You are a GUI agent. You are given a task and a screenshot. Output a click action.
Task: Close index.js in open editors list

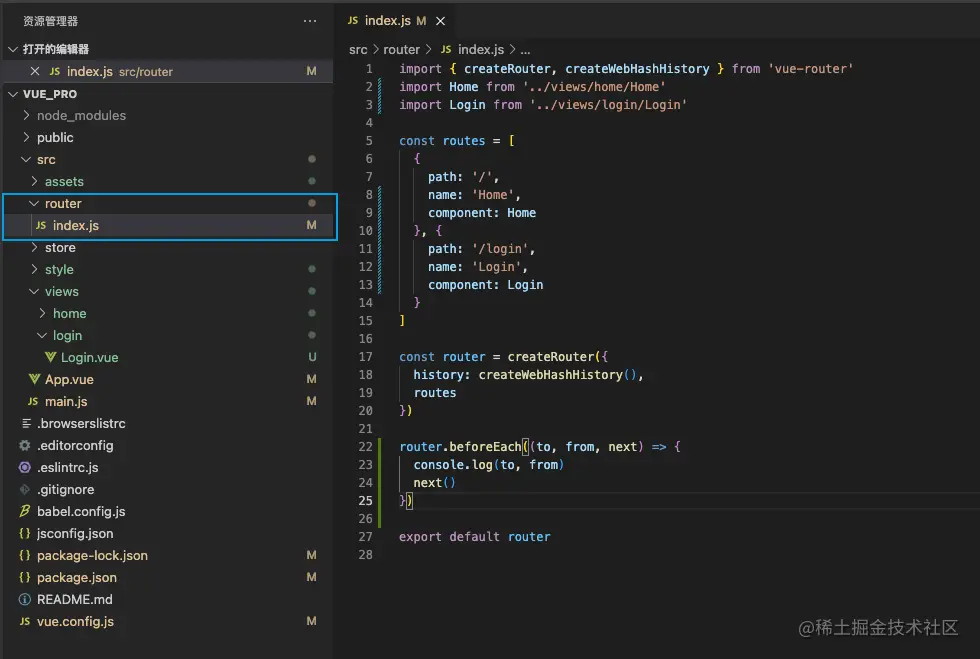[x=35, y=71]
